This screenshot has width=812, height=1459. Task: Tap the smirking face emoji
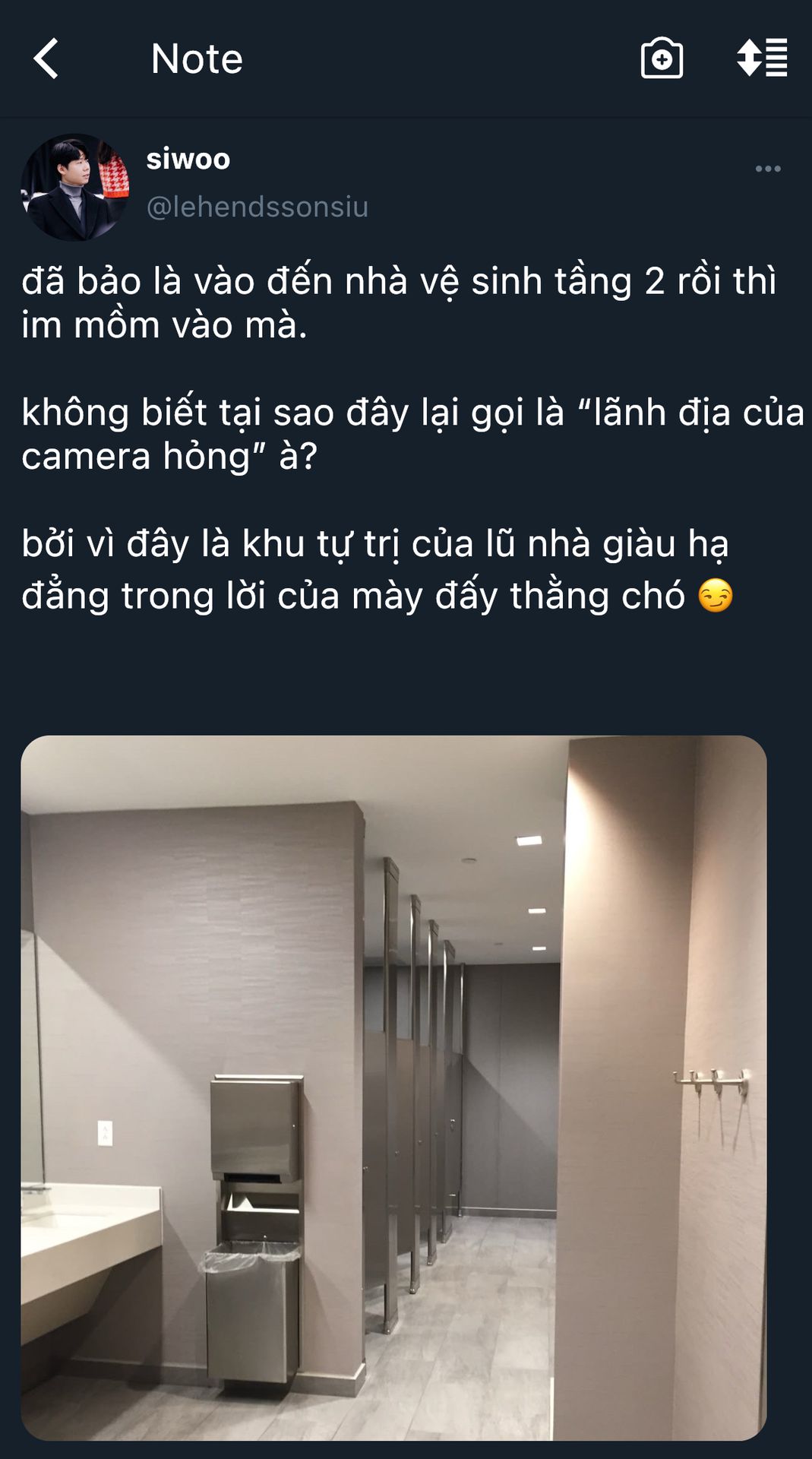click(x=716, y=595)
